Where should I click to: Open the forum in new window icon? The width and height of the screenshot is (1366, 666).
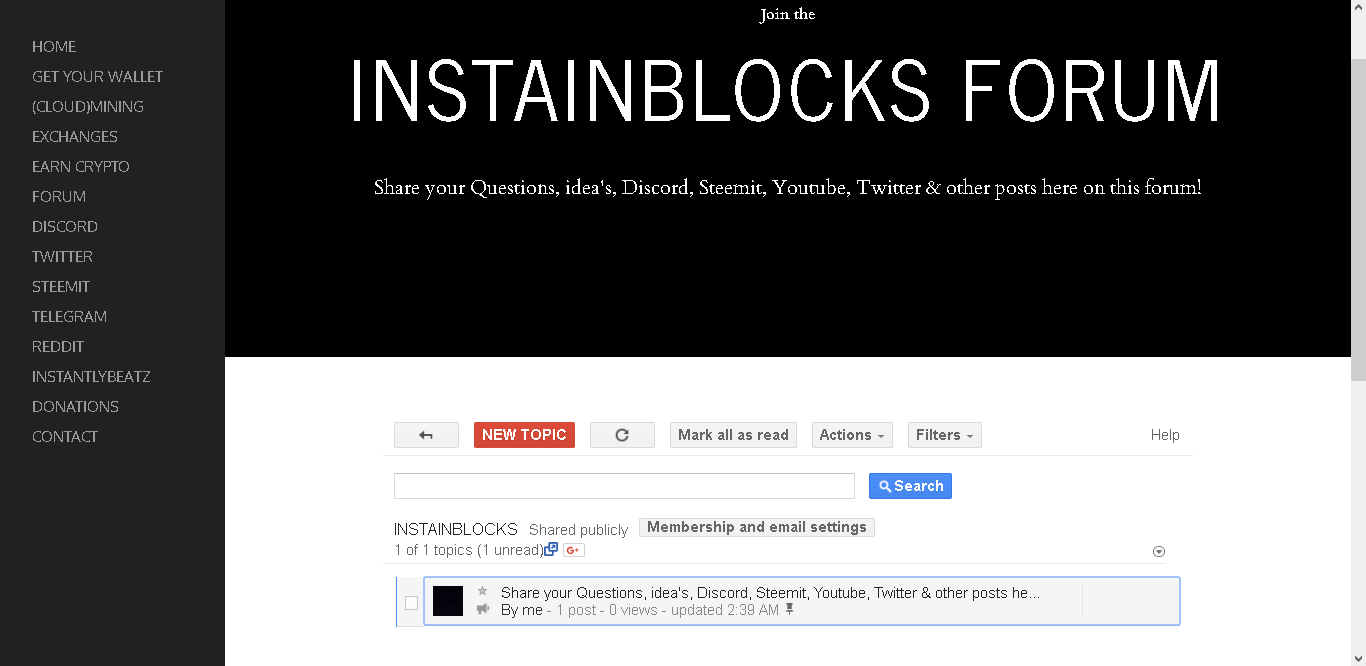point(550,549)
